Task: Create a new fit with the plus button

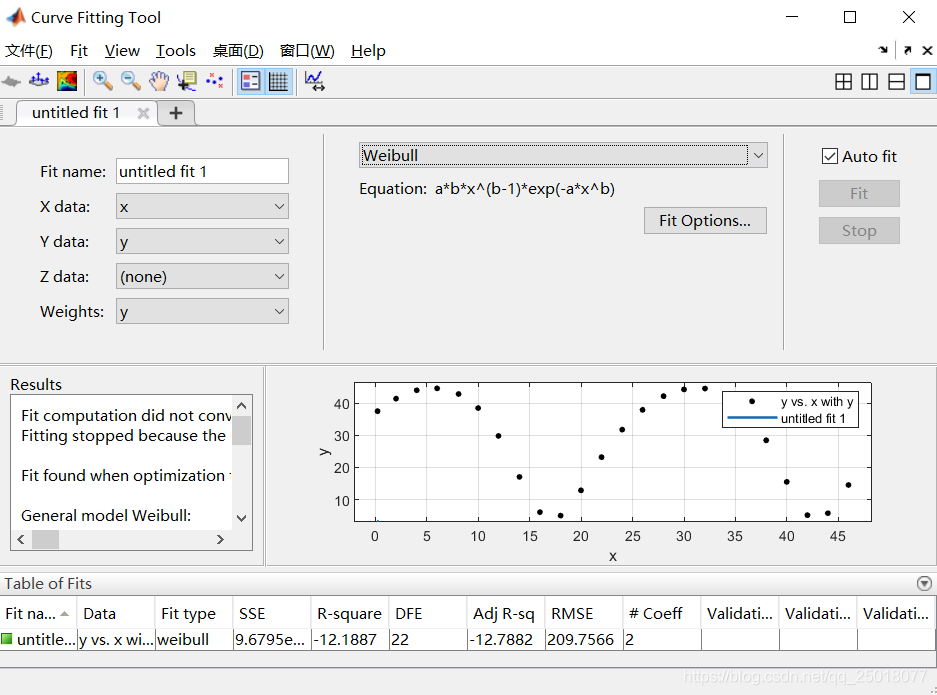Action: 175,113
